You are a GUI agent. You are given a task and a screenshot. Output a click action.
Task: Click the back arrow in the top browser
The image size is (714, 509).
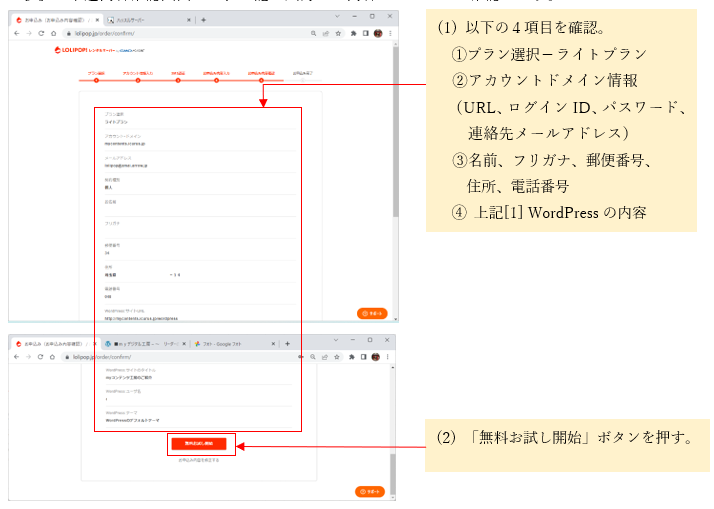tap(16, 33)
